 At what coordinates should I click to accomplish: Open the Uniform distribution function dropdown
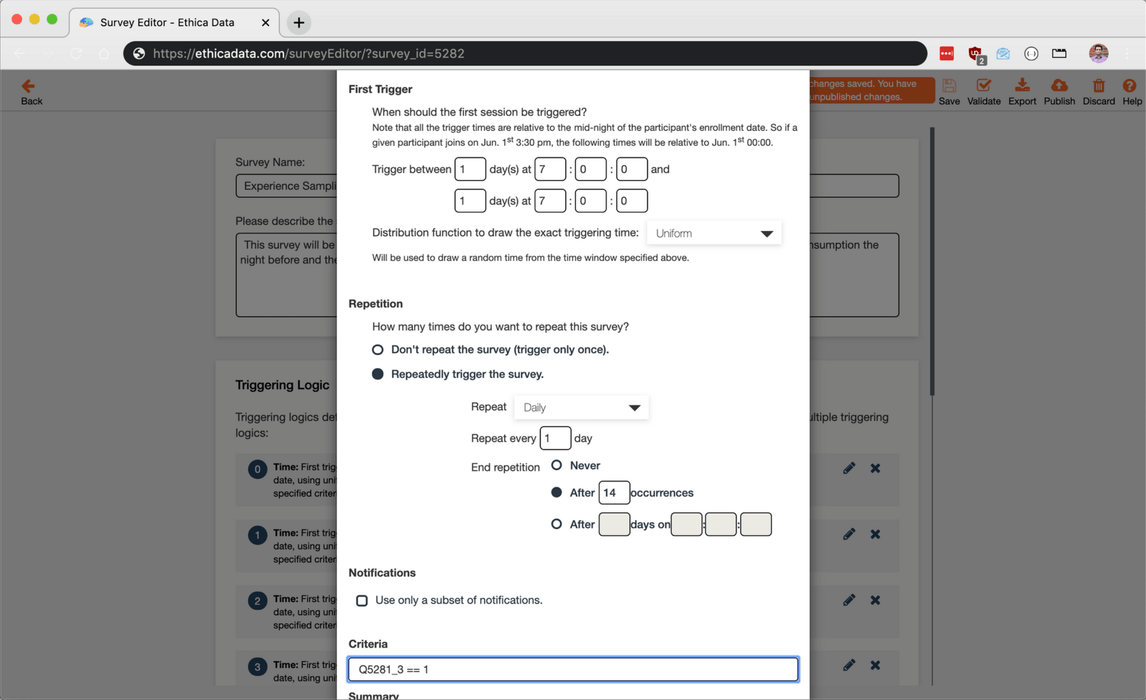point(713,233)
